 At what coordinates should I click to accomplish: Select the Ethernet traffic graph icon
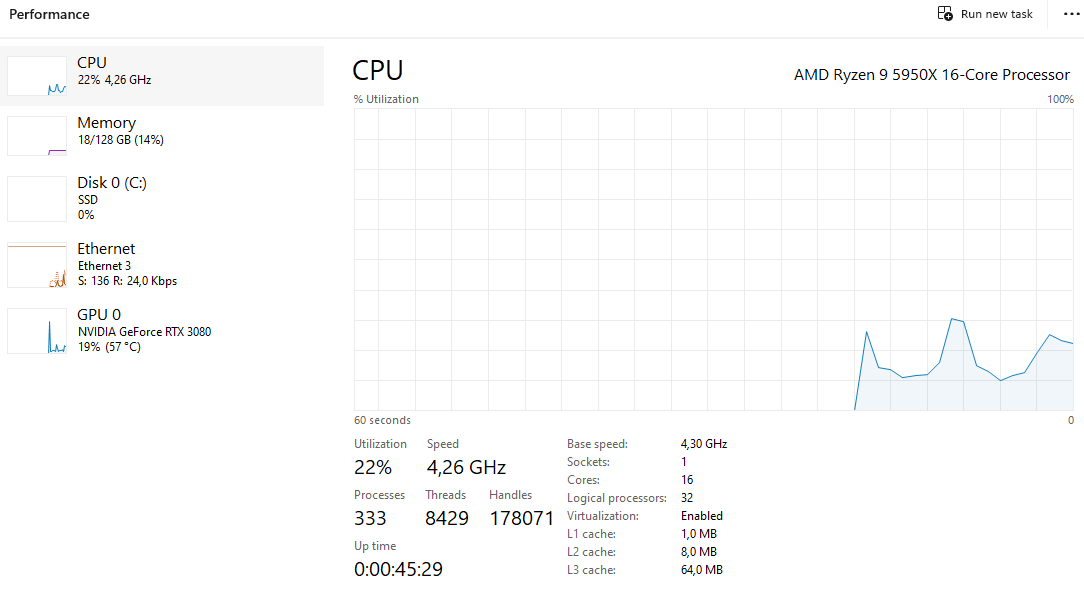click(37, 265)
